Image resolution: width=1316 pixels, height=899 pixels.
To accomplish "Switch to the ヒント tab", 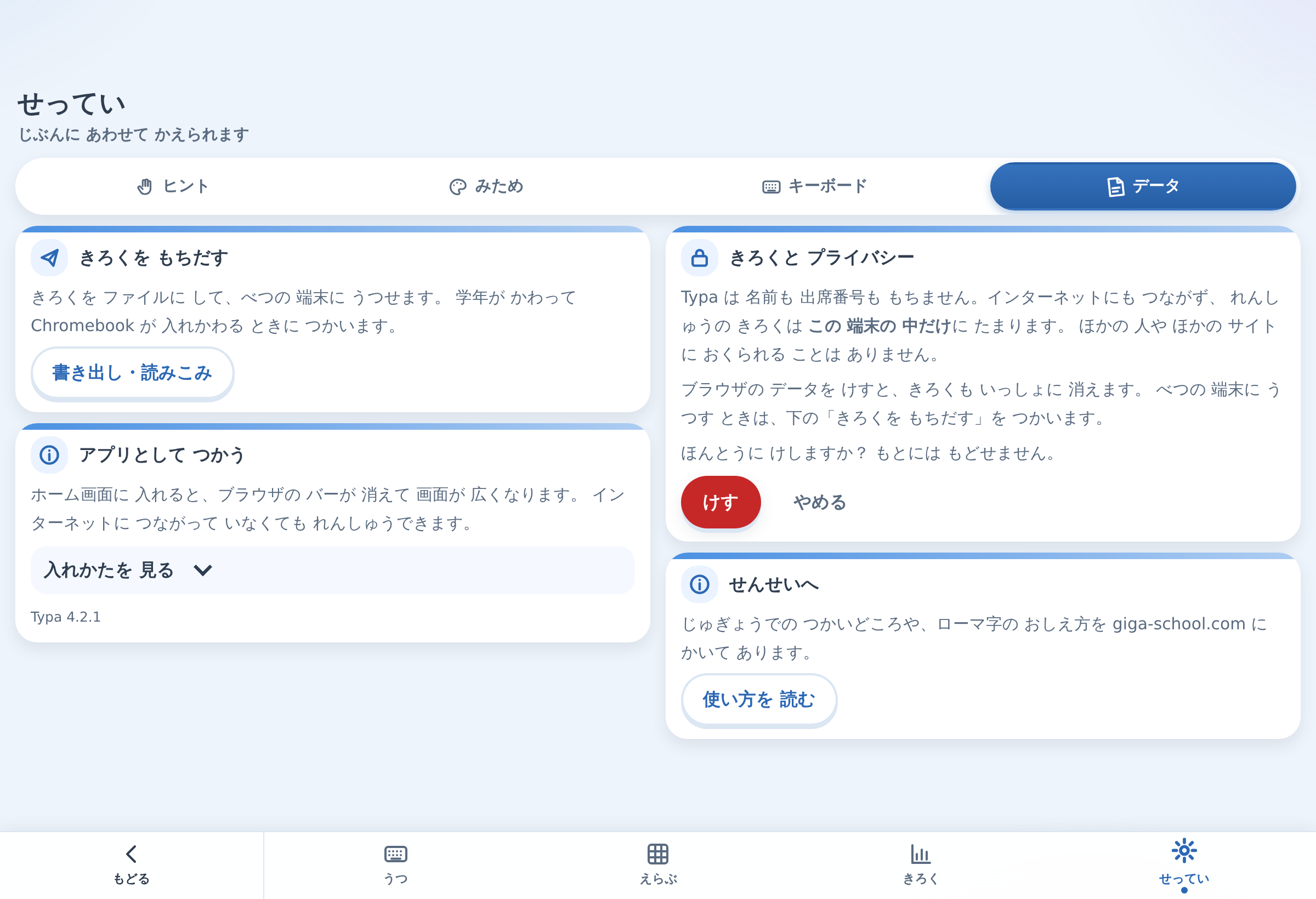I will pyautogui.click(x=173, y=186).
